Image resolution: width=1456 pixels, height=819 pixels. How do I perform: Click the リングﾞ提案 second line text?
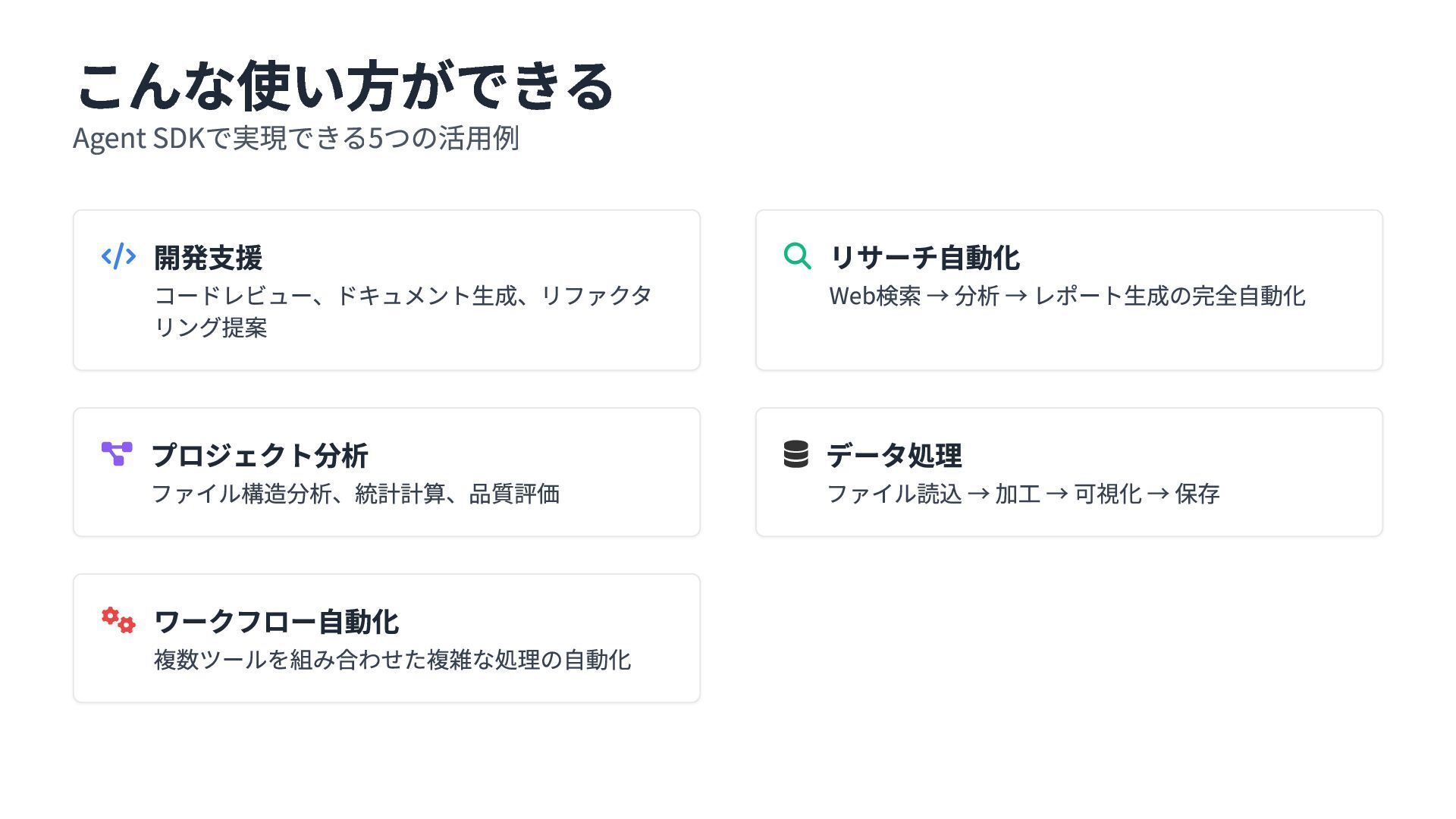click(211, 328)
